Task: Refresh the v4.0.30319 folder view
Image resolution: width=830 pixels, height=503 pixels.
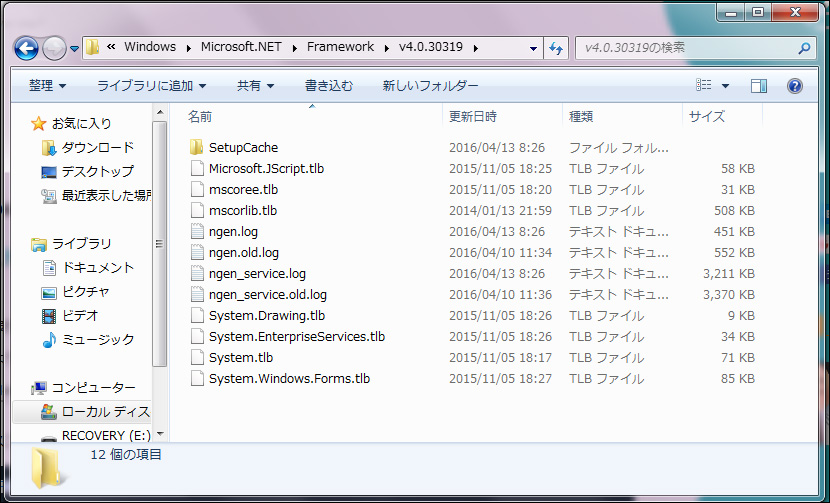Action: [x=556, y=48]
